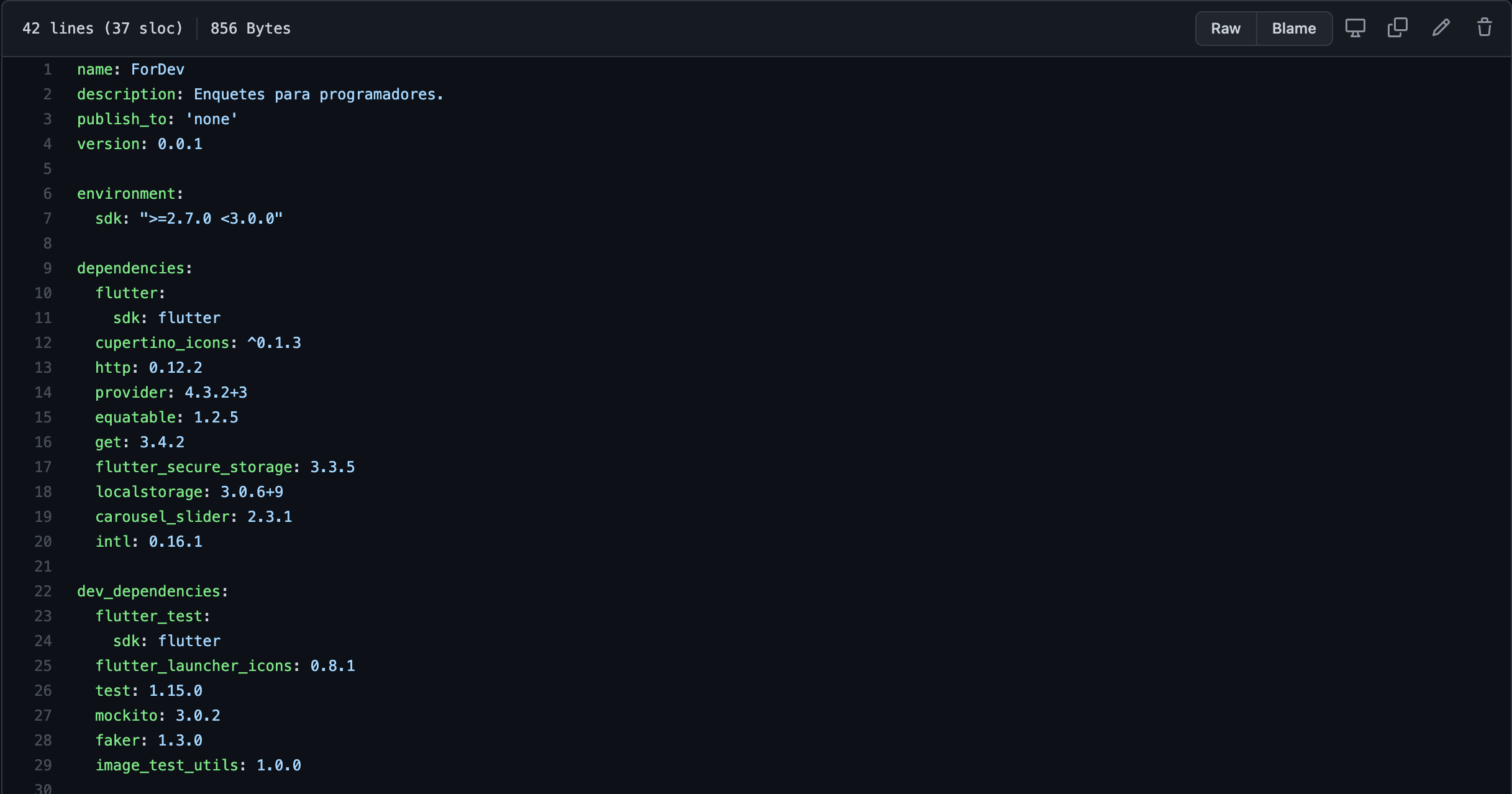Select line number 7 in gutter

coord(47,219)
